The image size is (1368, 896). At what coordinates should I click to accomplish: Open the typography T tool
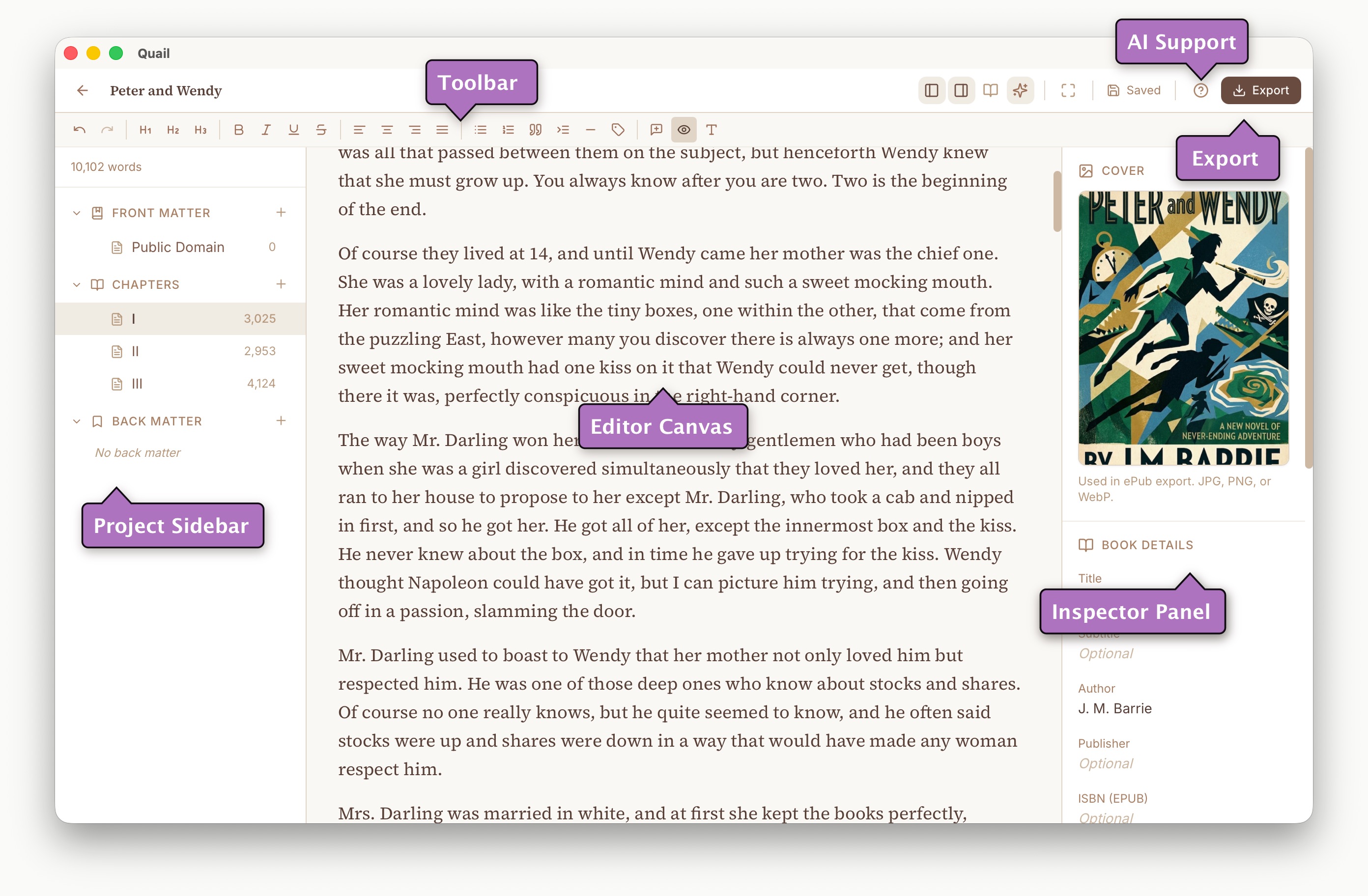coord(712,130)
